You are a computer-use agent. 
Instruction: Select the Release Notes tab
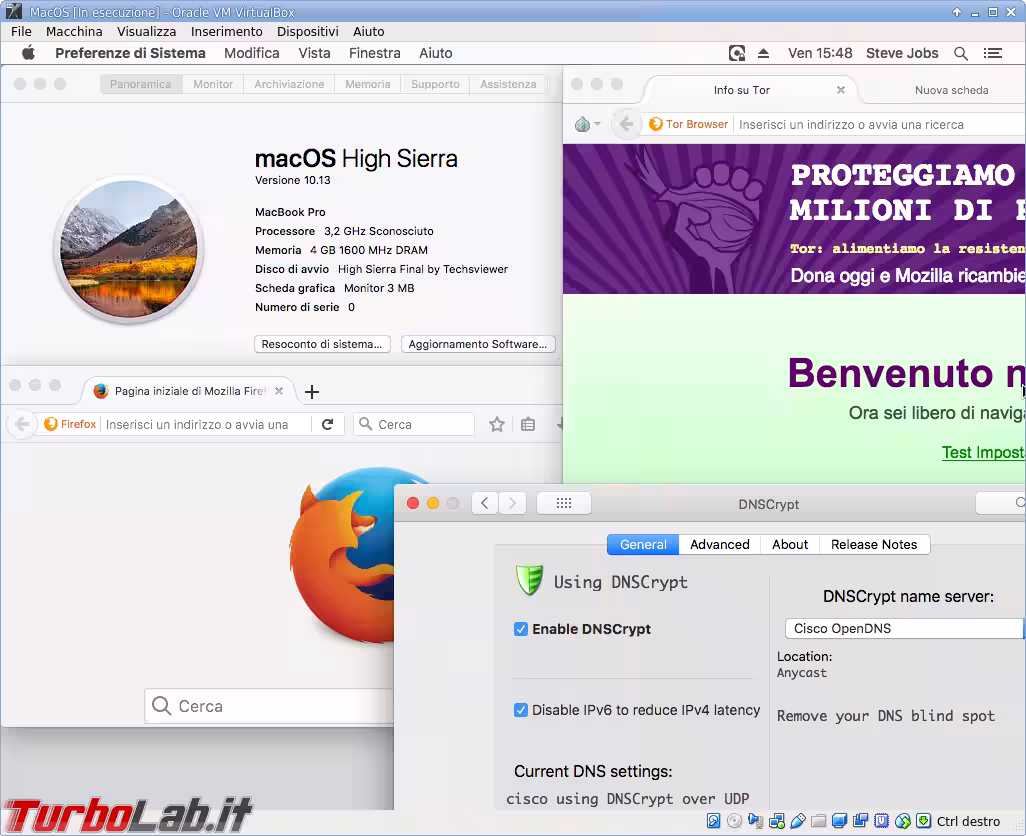click(873, 545)
